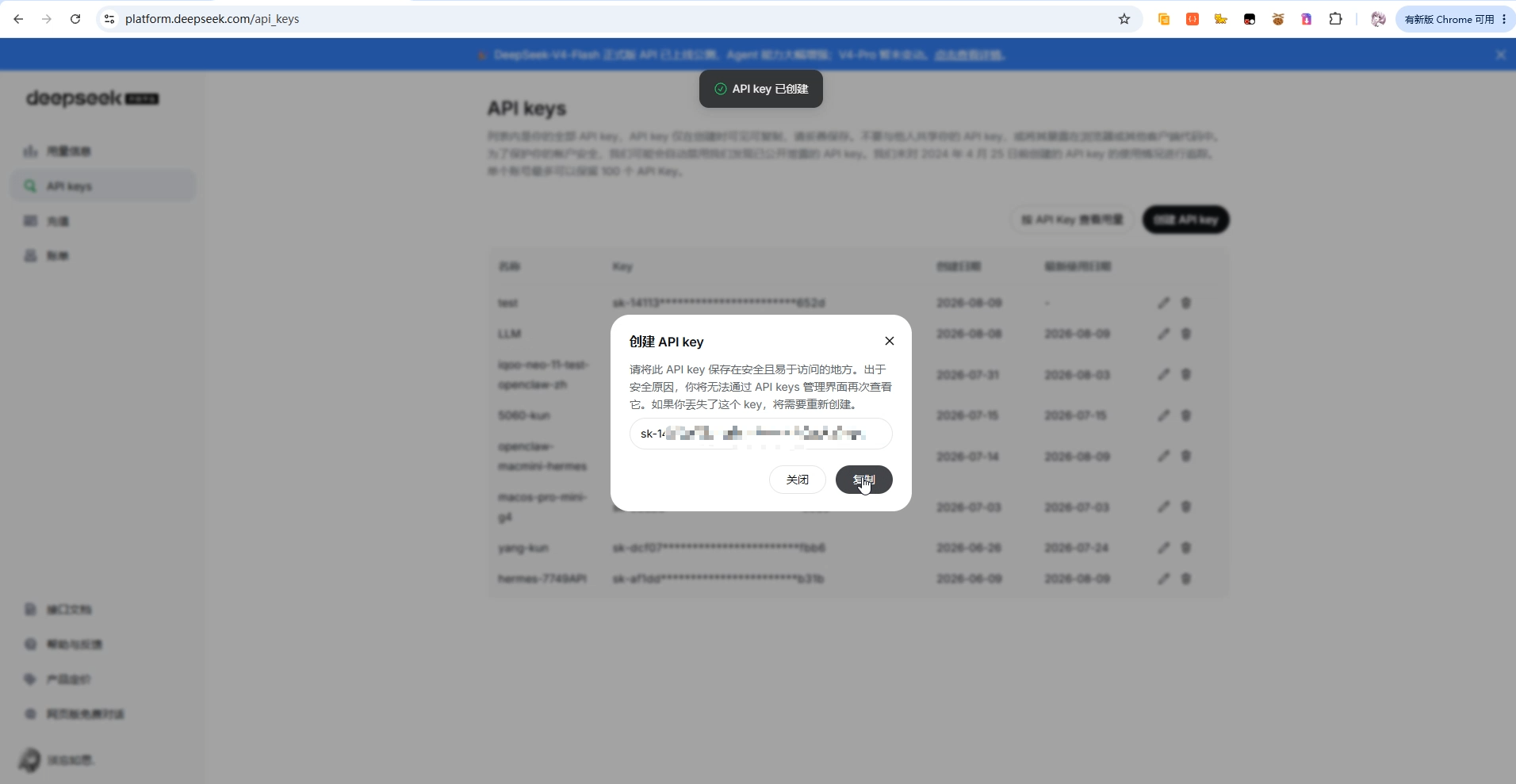Delete the test key row
1516x784 pixels.
pyautogui.click(x=1186, y=303)
